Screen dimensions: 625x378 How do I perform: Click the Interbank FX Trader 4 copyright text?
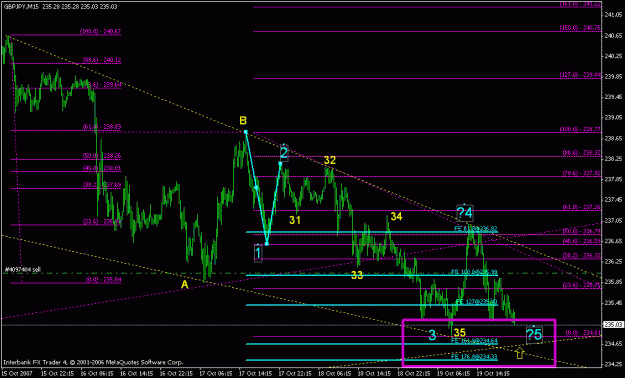93,363
